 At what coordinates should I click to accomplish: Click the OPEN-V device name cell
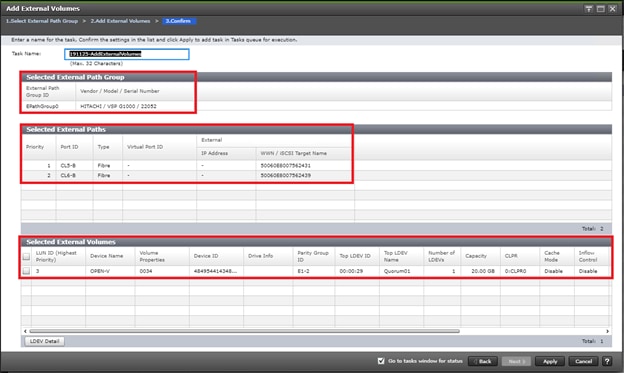coord(99,271)
